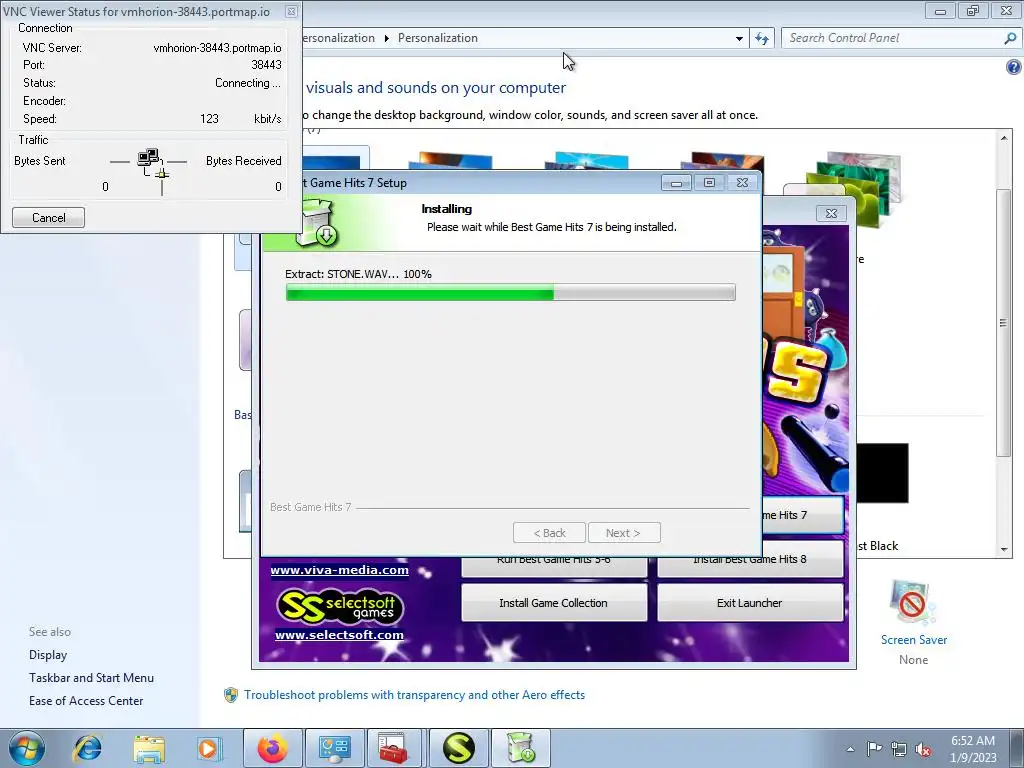Expand the breadcrumb arrow before Personalization
1024x768 pixels.
pos(387,38)
